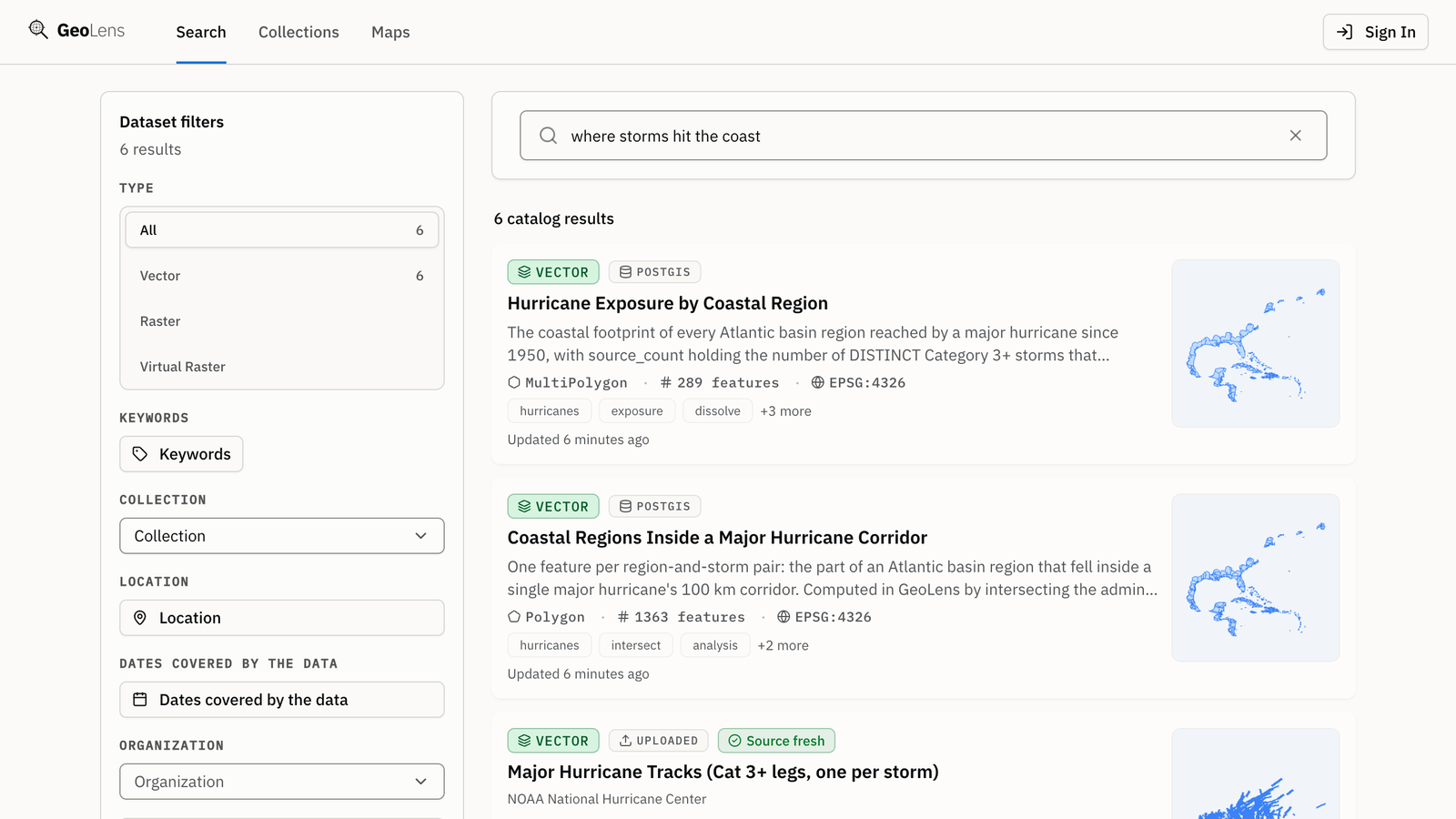Select the All type filter
The height and width of the screenshot is (819, 1456).
click(282, 230)
